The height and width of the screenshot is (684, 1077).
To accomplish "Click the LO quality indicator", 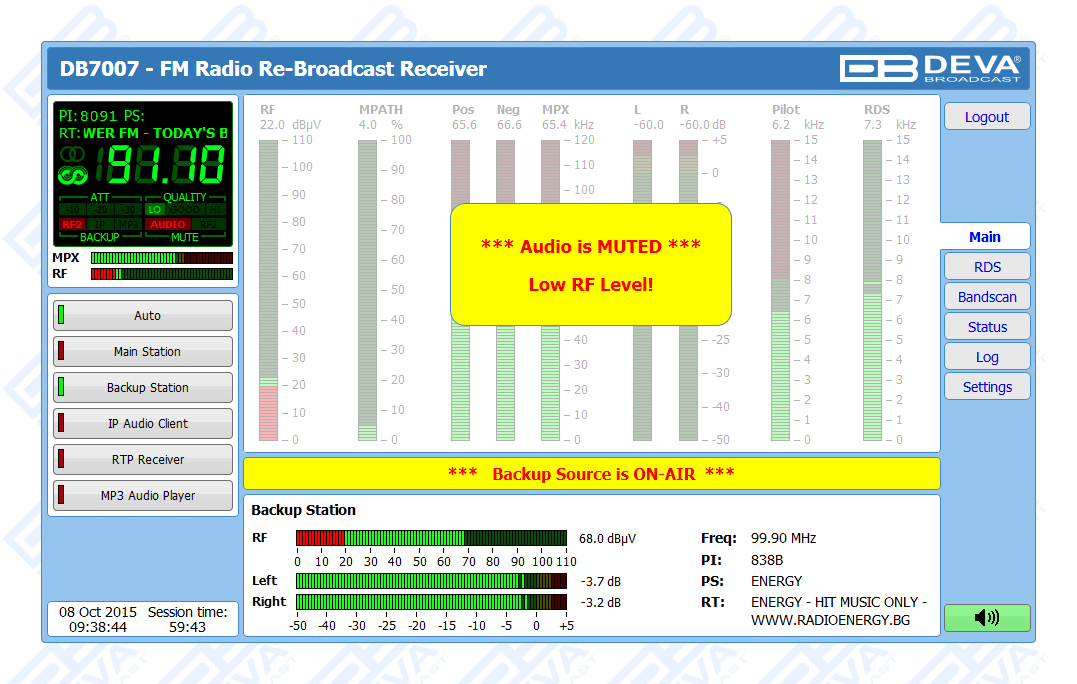I will (x=155, y=210).
